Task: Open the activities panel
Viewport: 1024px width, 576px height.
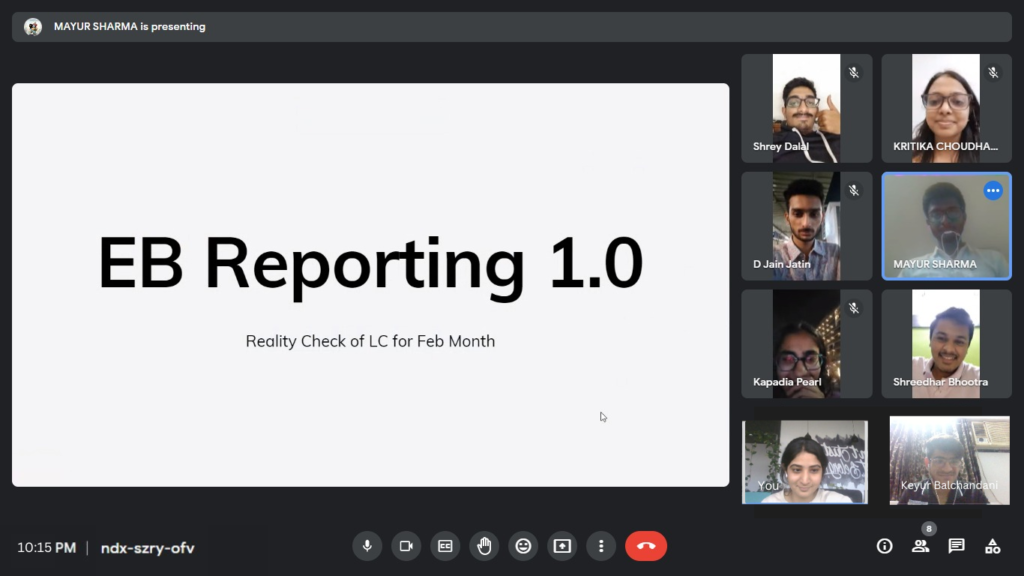Action: click(x=992, y=546)
